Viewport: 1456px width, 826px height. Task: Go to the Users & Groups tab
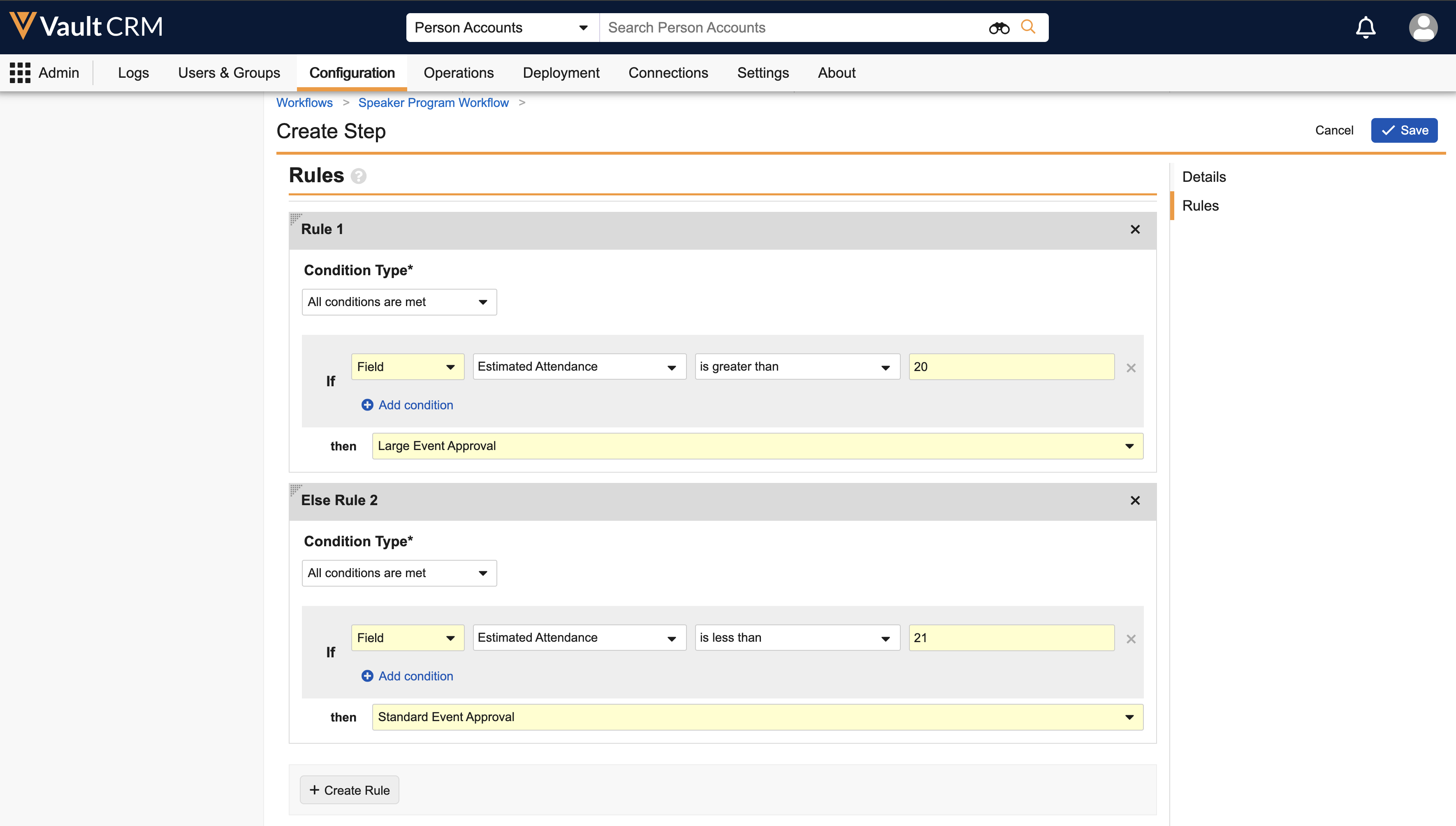229,73
